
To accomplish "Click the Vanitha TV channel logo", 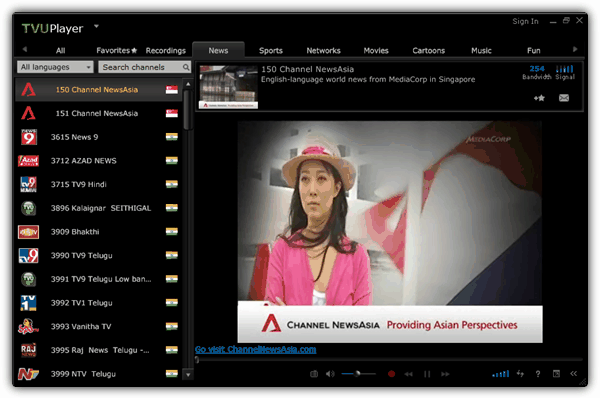I will pyautogui.click(x=28, y=326).
